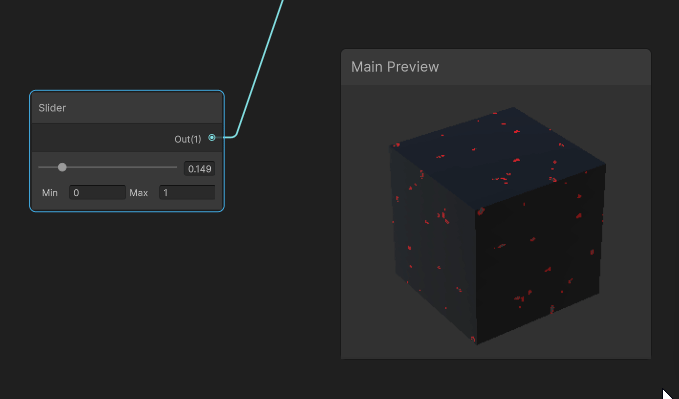The image size is (679, 399).
Task: Click the Max label in Slider node
Action: tap(139, 193)
